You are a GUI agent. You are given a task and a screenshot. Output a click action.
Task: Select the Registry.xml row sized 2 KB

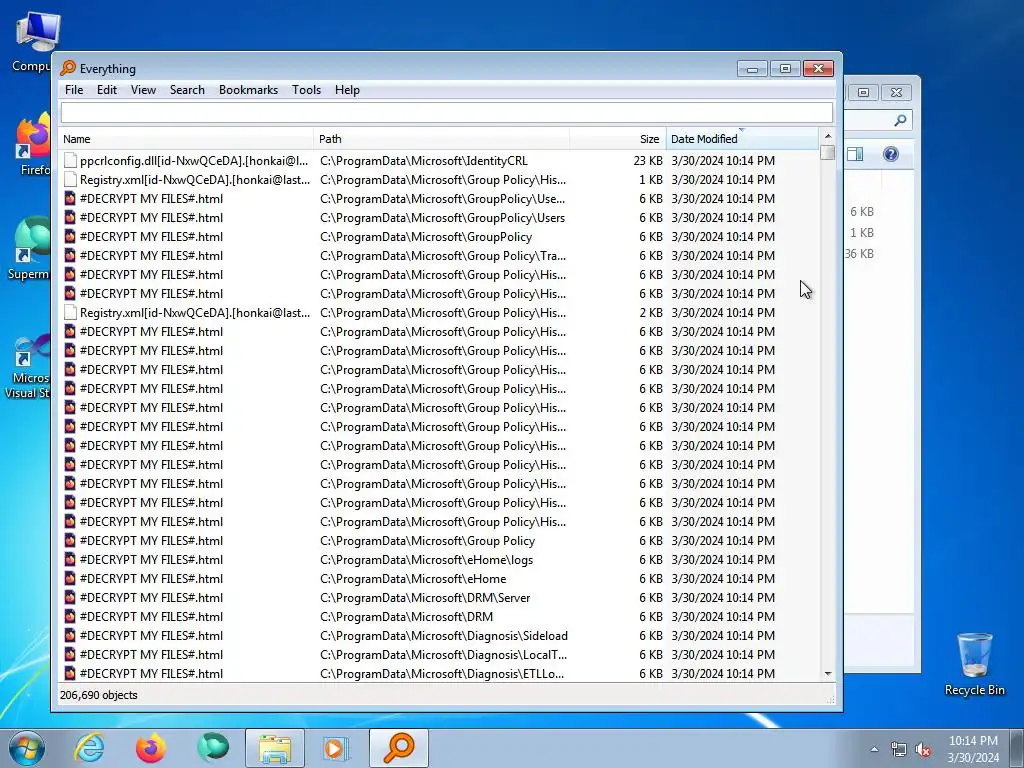(438, 313)
